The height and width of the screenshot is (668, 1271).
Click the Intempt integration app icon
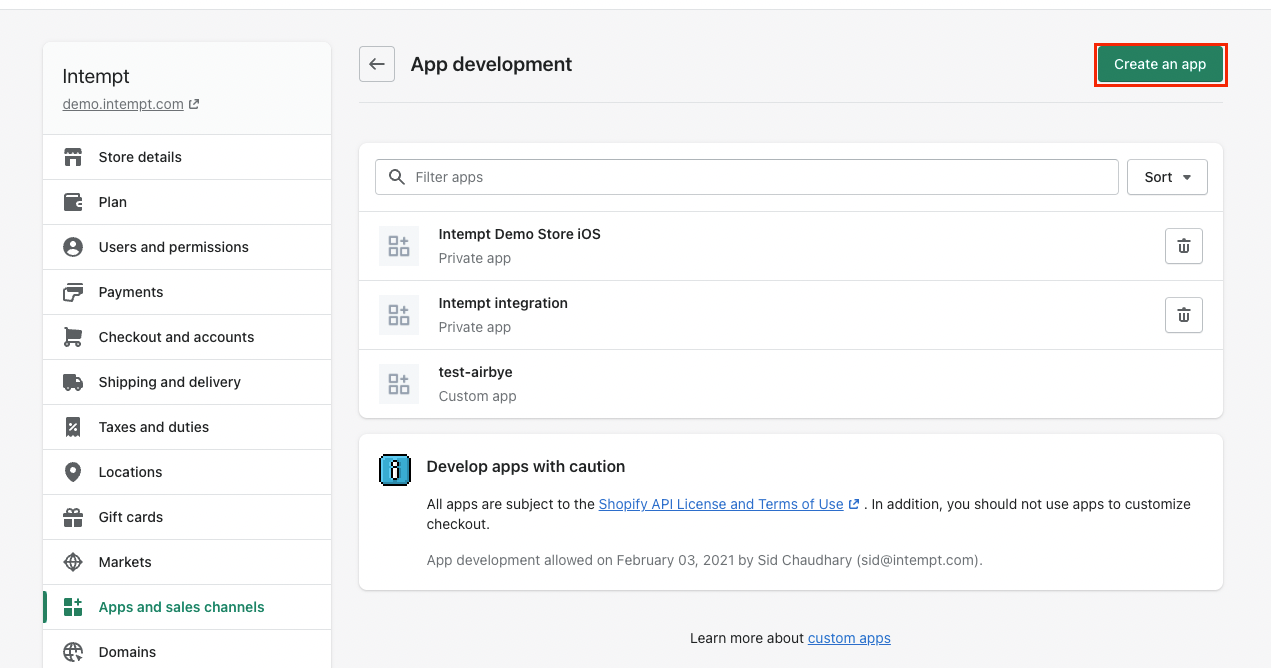(x=399, y=315)
